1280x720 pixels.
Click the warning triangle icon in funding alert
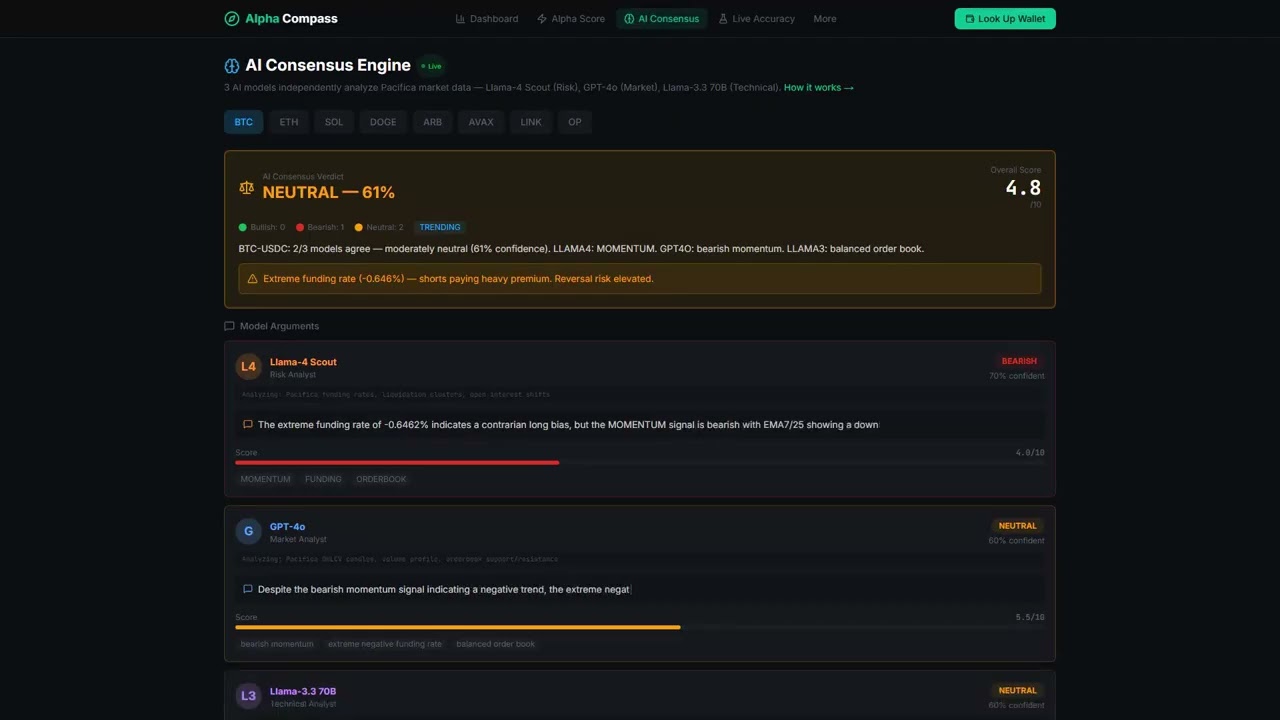252,279
